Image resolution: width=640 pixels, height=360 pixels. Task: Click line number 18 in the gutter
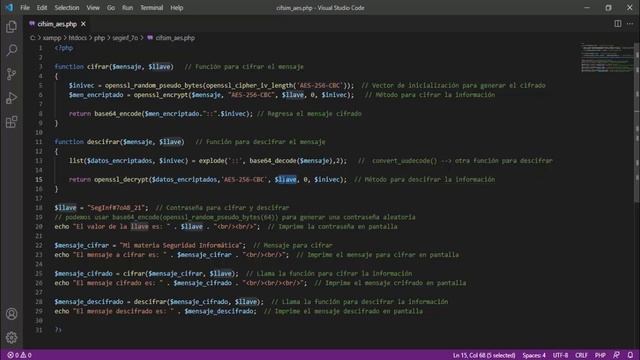coord(39,208)
